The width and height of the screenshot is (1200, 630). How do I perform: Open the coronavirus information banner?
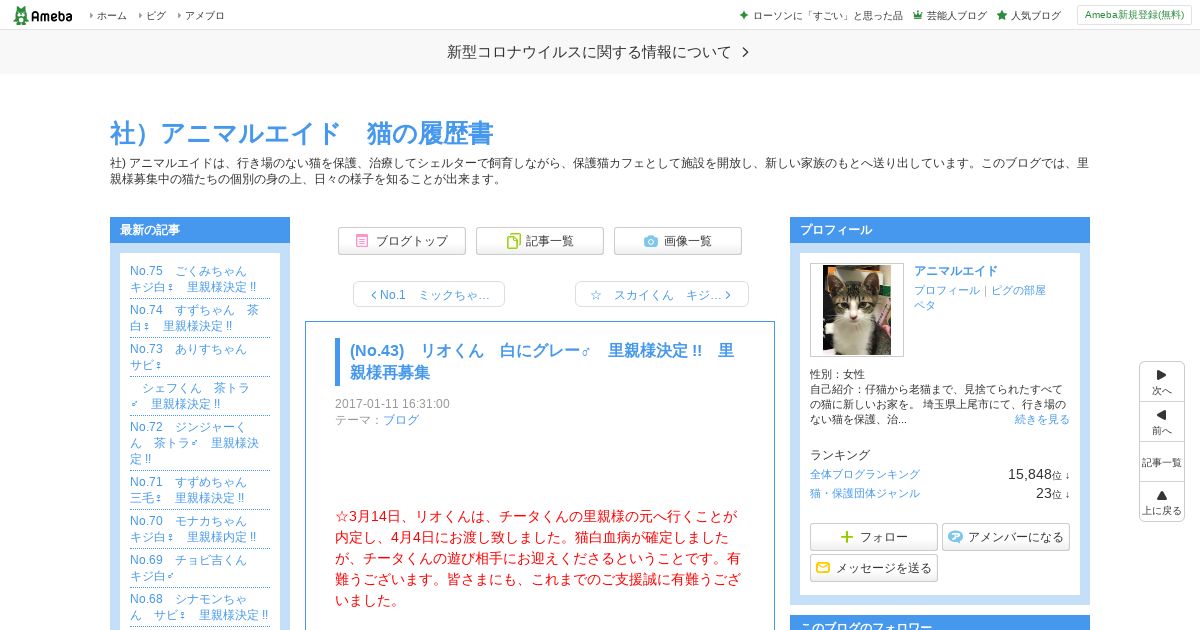pyautogui.click(x=598, y=52)
